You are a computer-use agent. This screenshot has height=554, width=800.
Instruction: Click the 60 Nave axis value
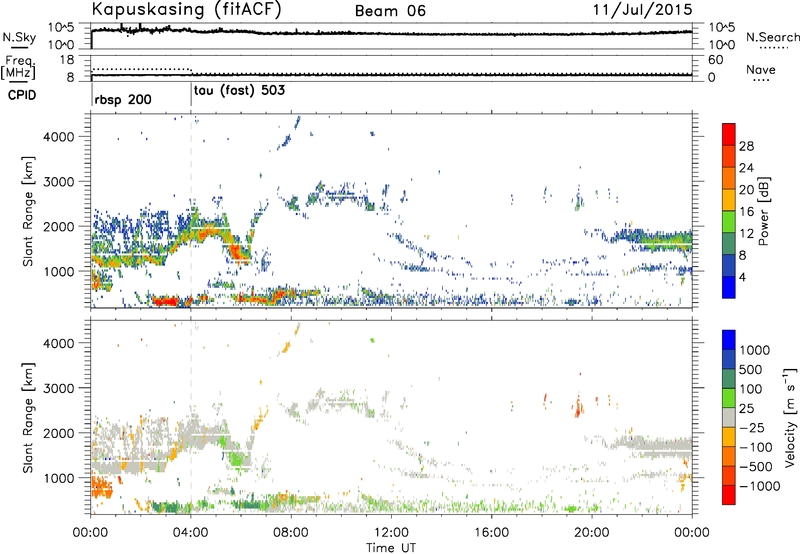[x=715, y=60]
